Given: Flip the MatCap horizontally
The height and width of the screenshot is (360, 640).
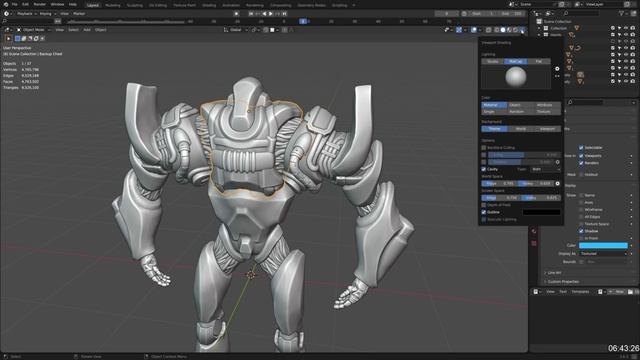Looking at the screenshot, I should [557, 76].
